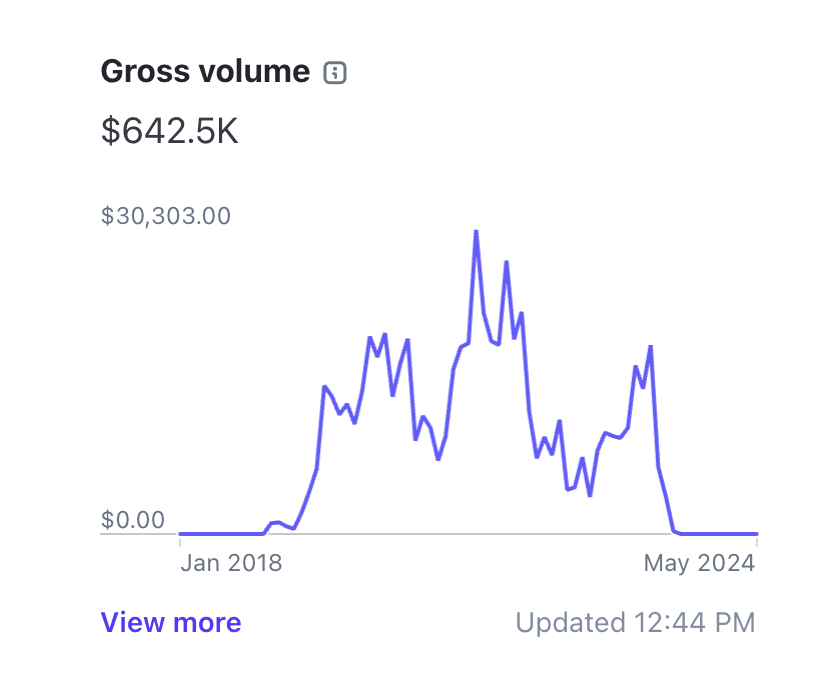Click the flat line end above May 2024
The image size is (830, 700).
coord(755,534)
